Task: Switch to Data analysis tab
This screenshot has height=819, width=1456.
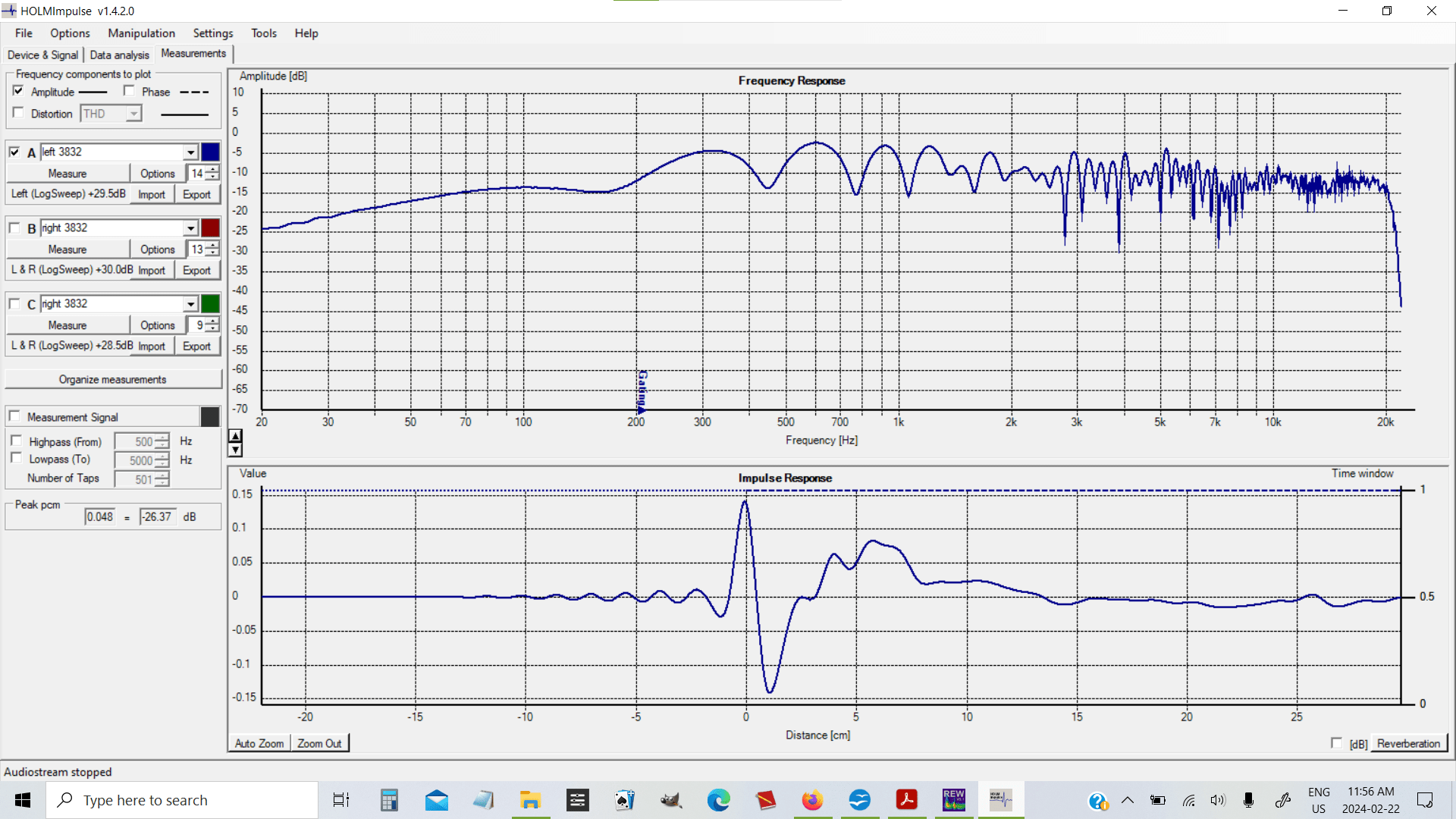Action: click(x=119, y=55)
